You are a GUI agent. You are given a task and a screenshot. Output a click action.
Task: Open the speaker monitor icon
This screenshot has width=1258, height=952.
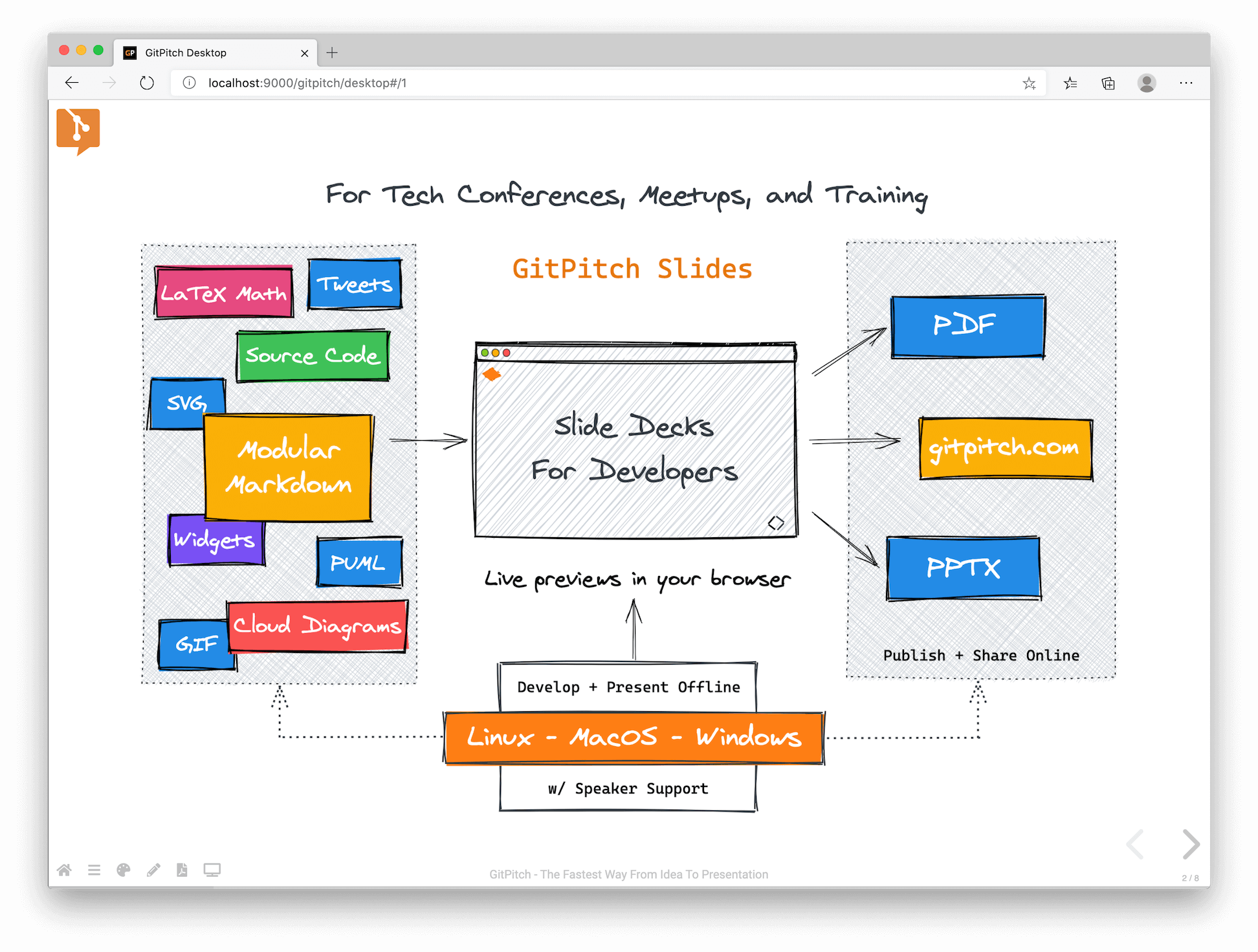pos(212,870)
